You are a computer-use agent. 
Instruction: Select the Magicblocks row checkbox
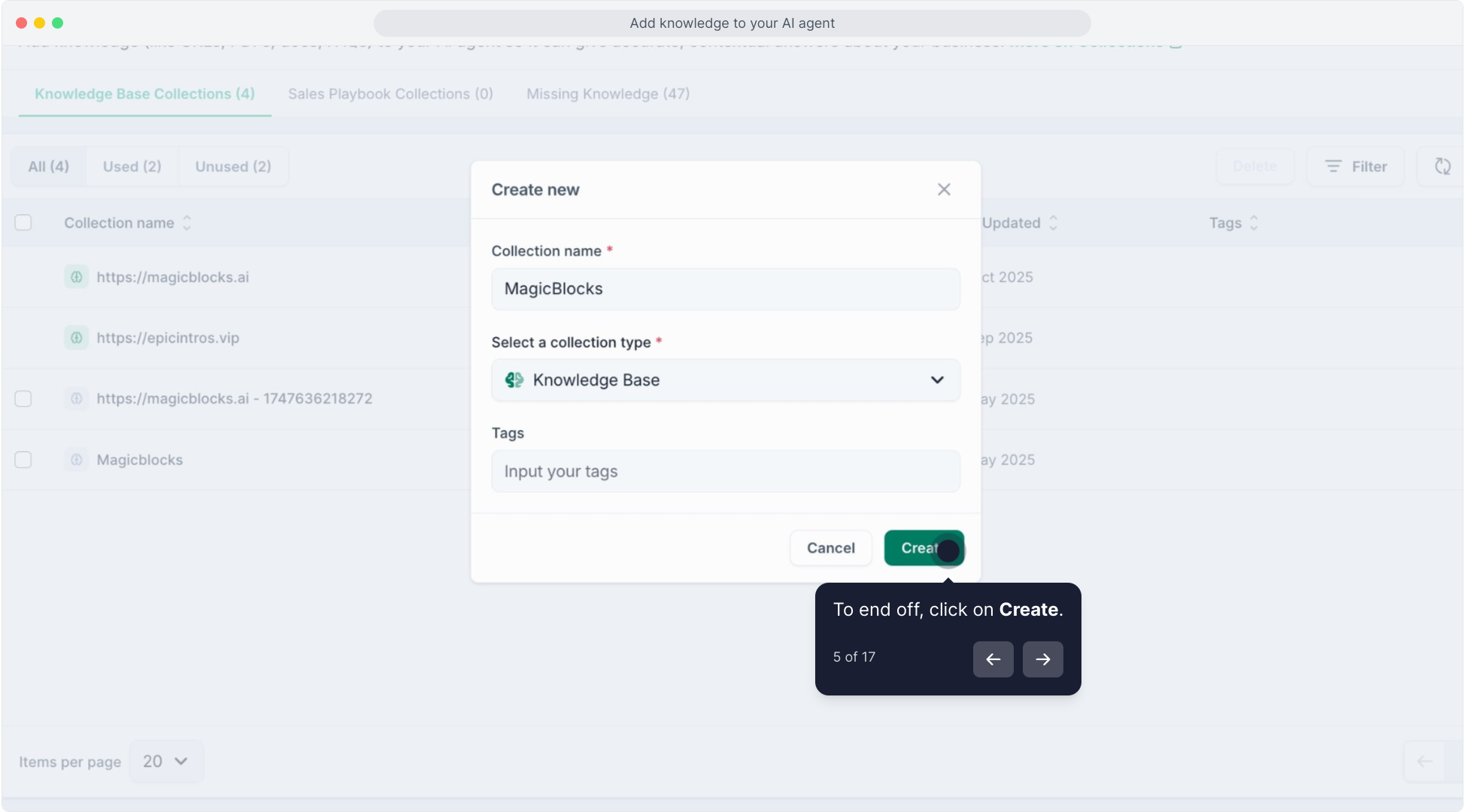point(23,459)
